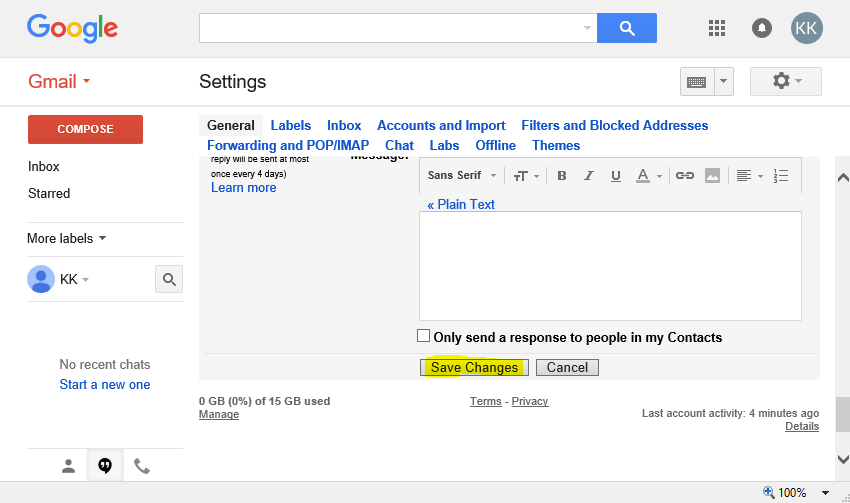
Task: Click Start a new one chat link
Action: coord(105,384)
